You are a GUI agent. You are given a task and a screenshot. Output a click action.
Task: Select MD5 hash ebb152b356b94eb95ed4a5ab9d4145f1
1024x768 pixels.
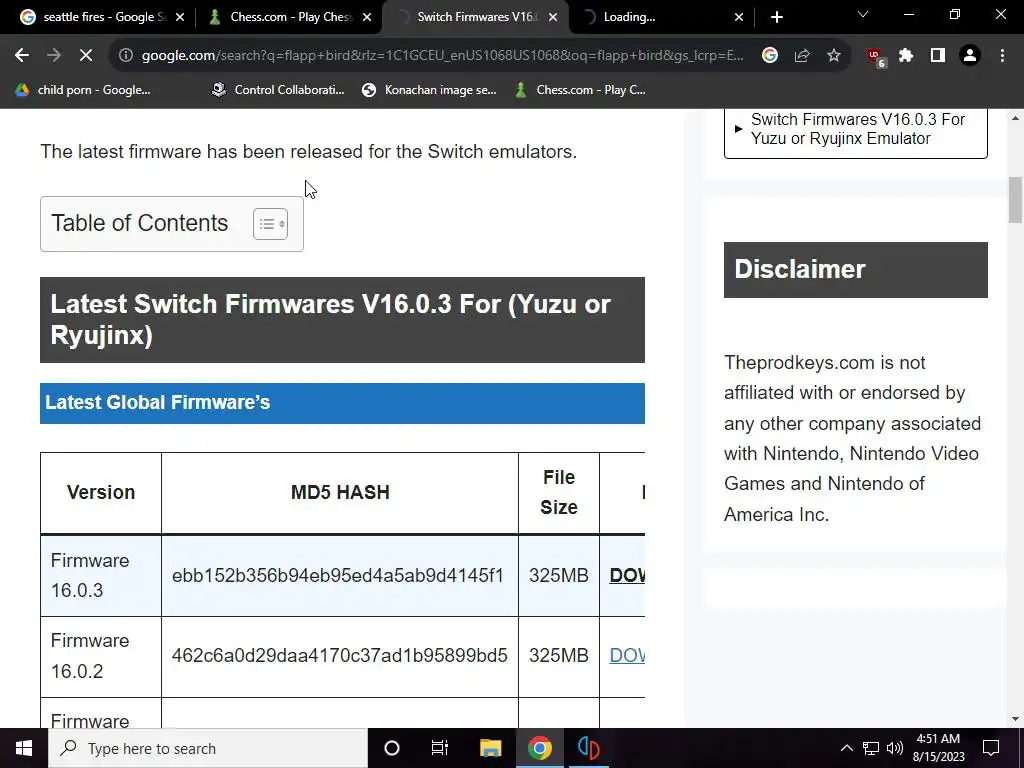pos(338,575)
